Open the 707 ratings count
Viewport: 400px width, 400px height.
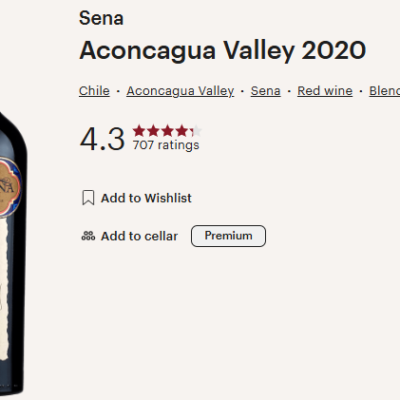pos(166,145)
